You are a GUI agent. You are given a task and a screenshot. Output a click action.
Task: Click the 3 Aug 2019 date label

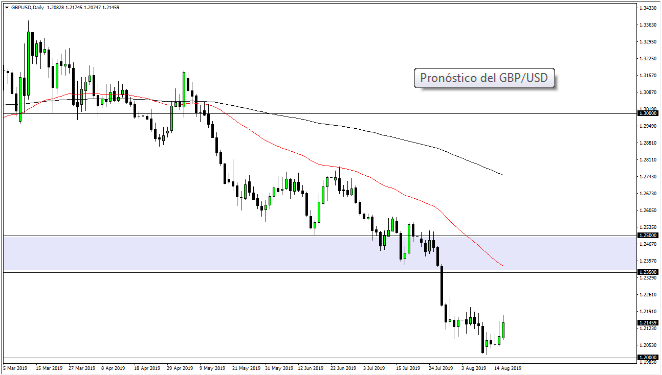click(x=474, y=368)
